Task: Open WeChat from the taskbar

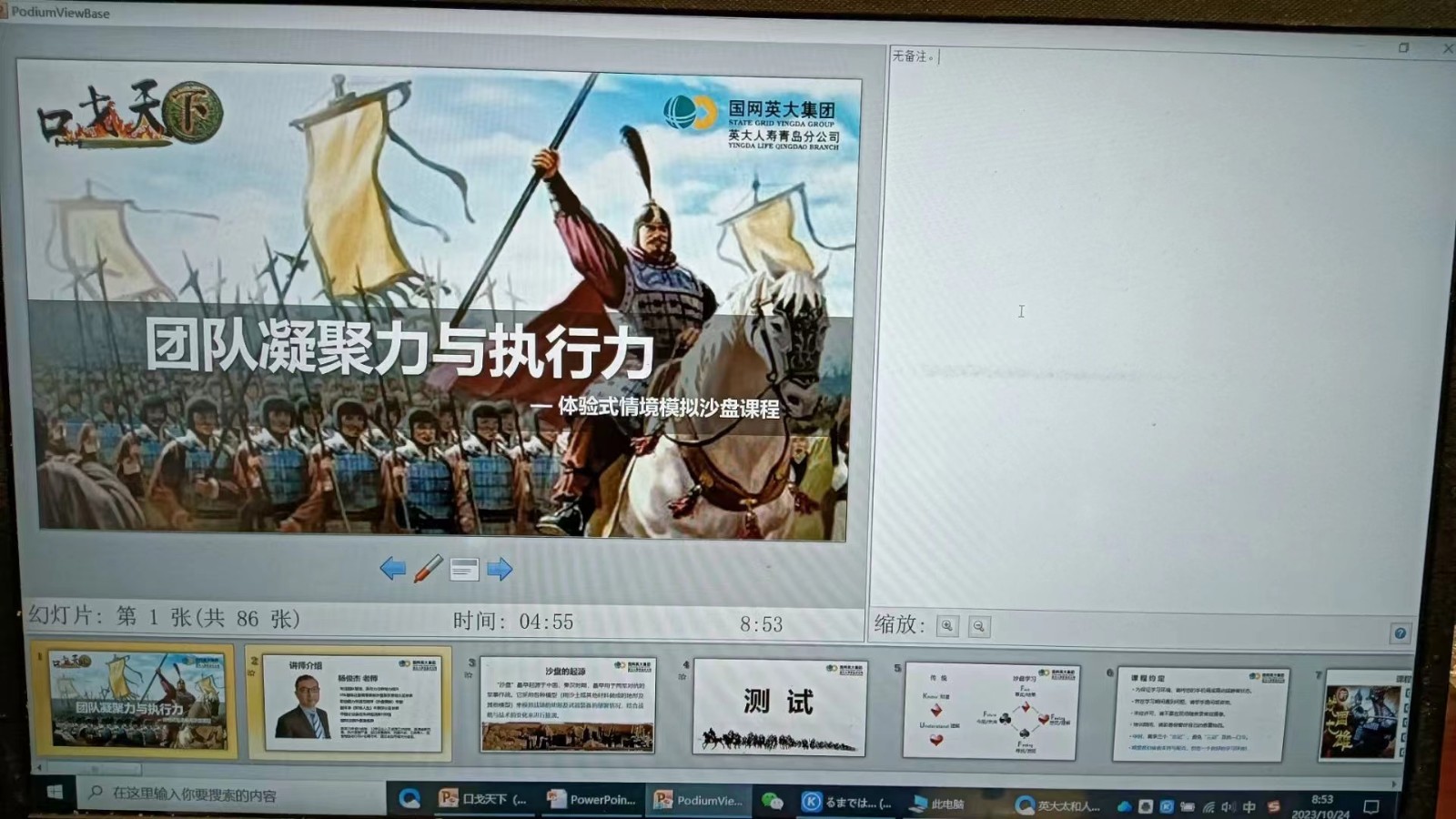Action: [773, 801]
